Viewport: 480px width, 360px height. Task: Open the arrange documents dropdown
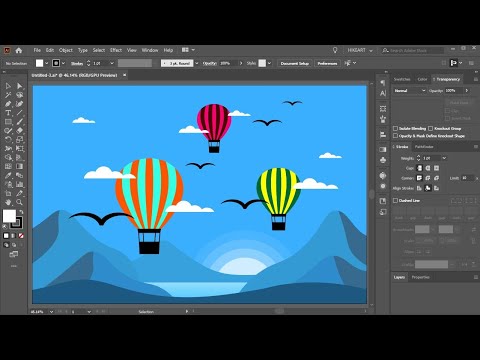(188, 50)
